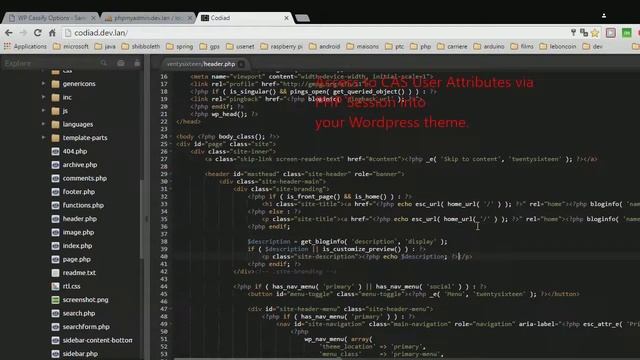Screen dimensions: 640x360
Task: Open search.php in the file tree
Action: (78, 313)
